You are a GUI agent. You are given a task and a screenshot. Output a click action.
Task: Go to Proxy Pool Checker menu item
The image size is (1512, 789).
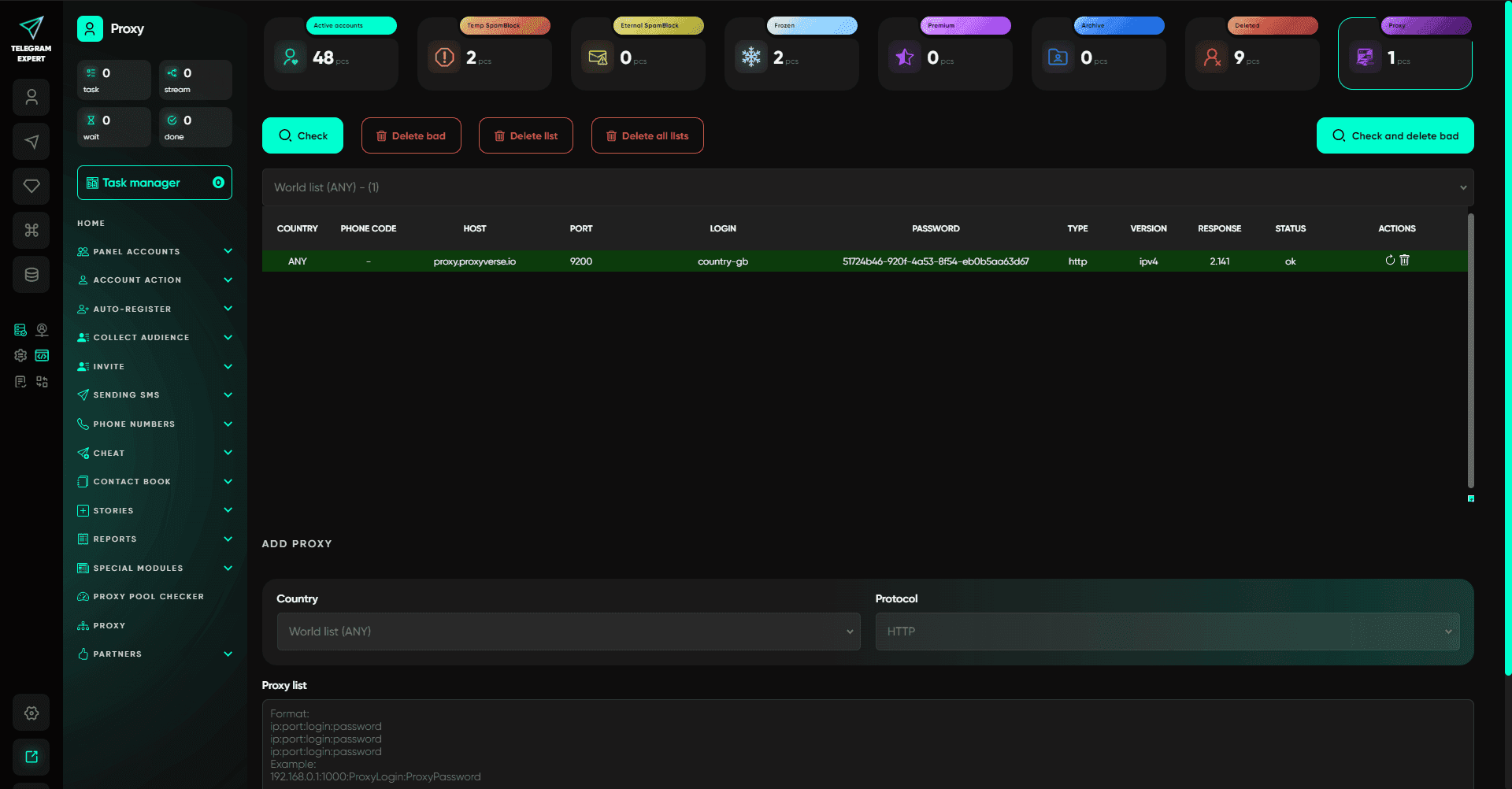pos(148,597)
